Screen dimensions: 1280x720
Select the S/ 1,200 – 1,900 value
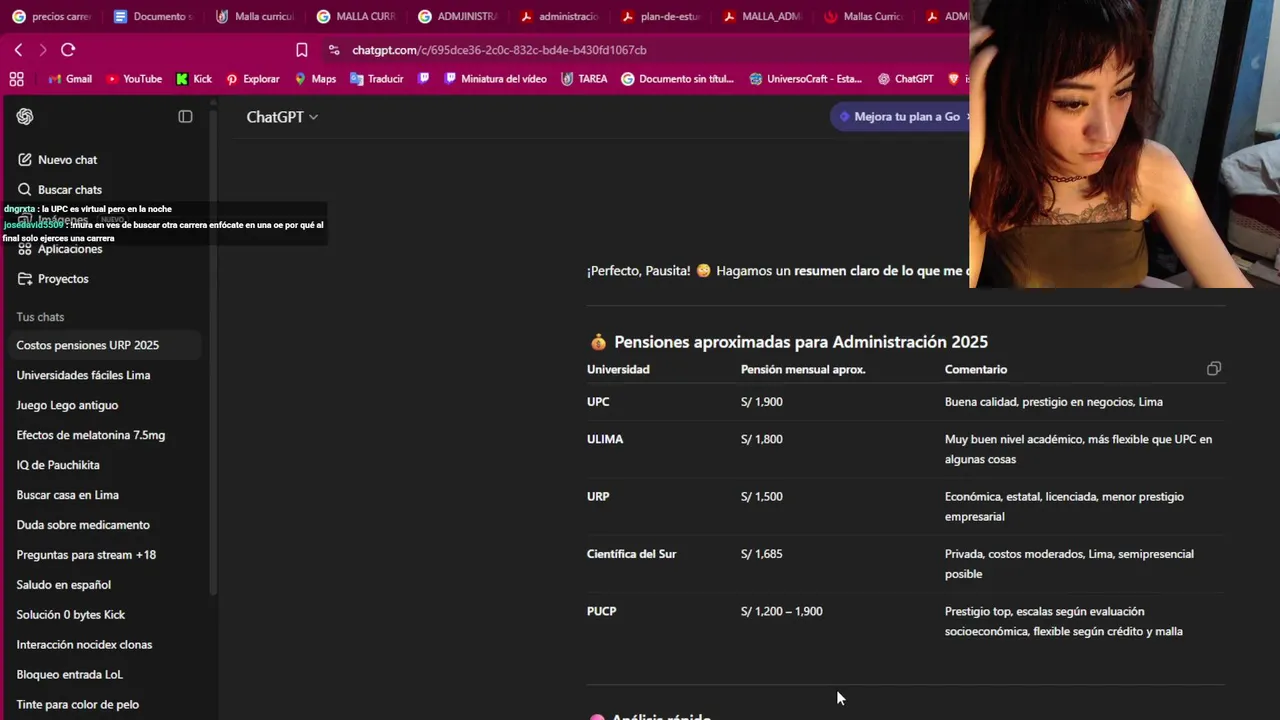[x=782, y=611]
